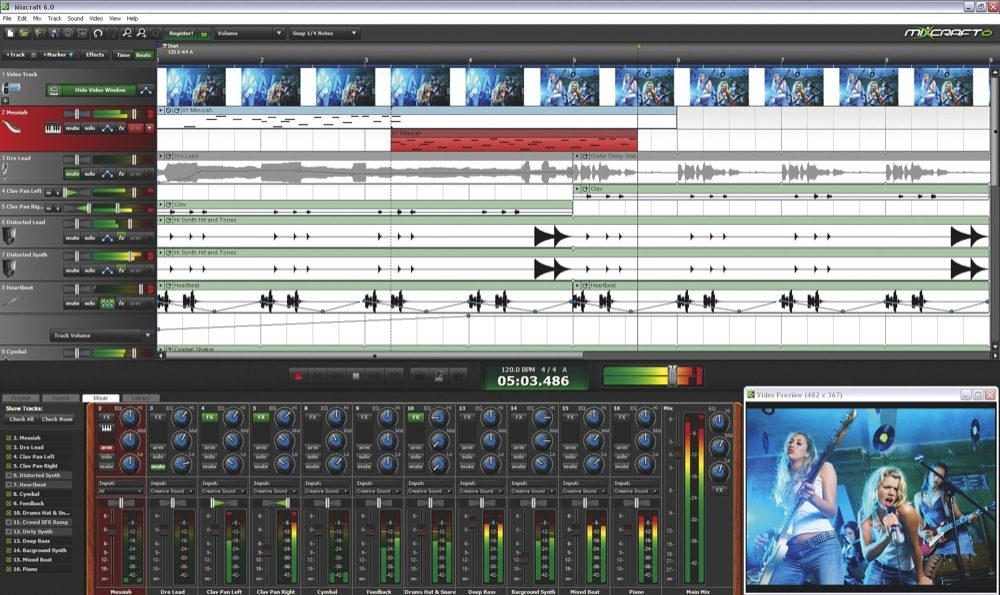Click the piano keyboard icon on Messiah track
The image size is (1000, 595).
point(53,128)
